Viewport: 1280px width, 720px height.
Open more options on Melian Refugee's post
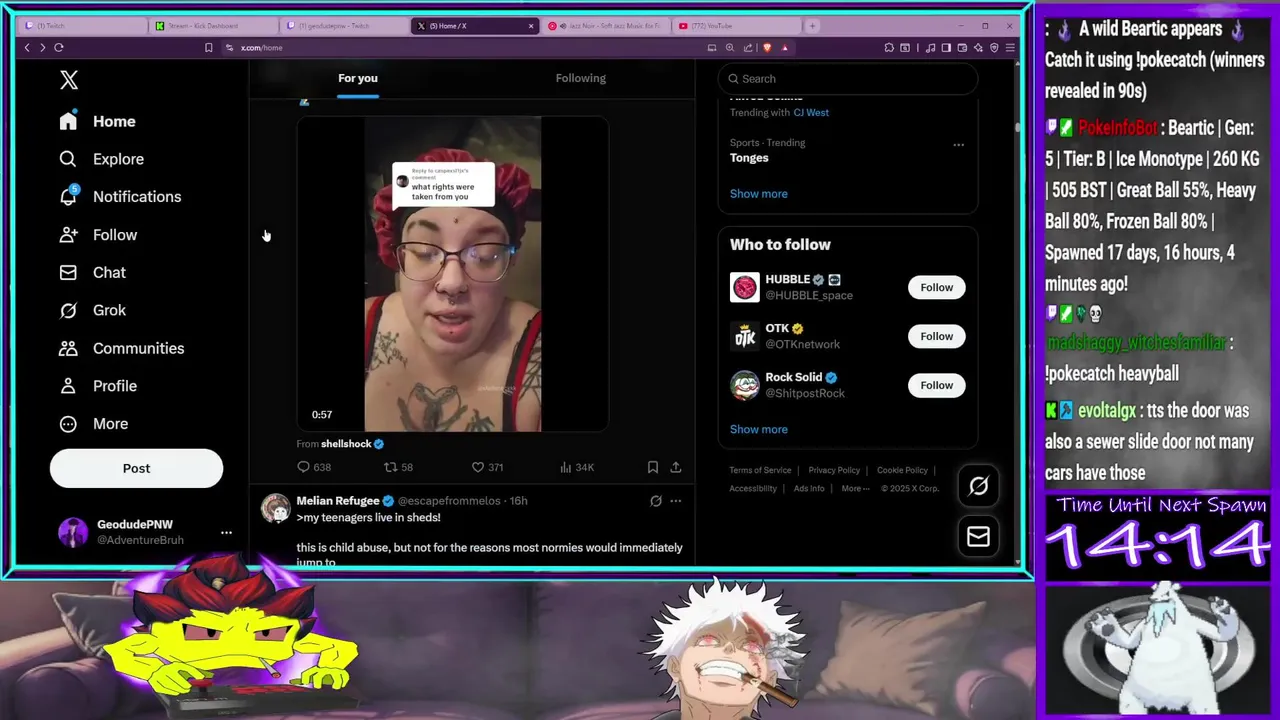[676, 501]
